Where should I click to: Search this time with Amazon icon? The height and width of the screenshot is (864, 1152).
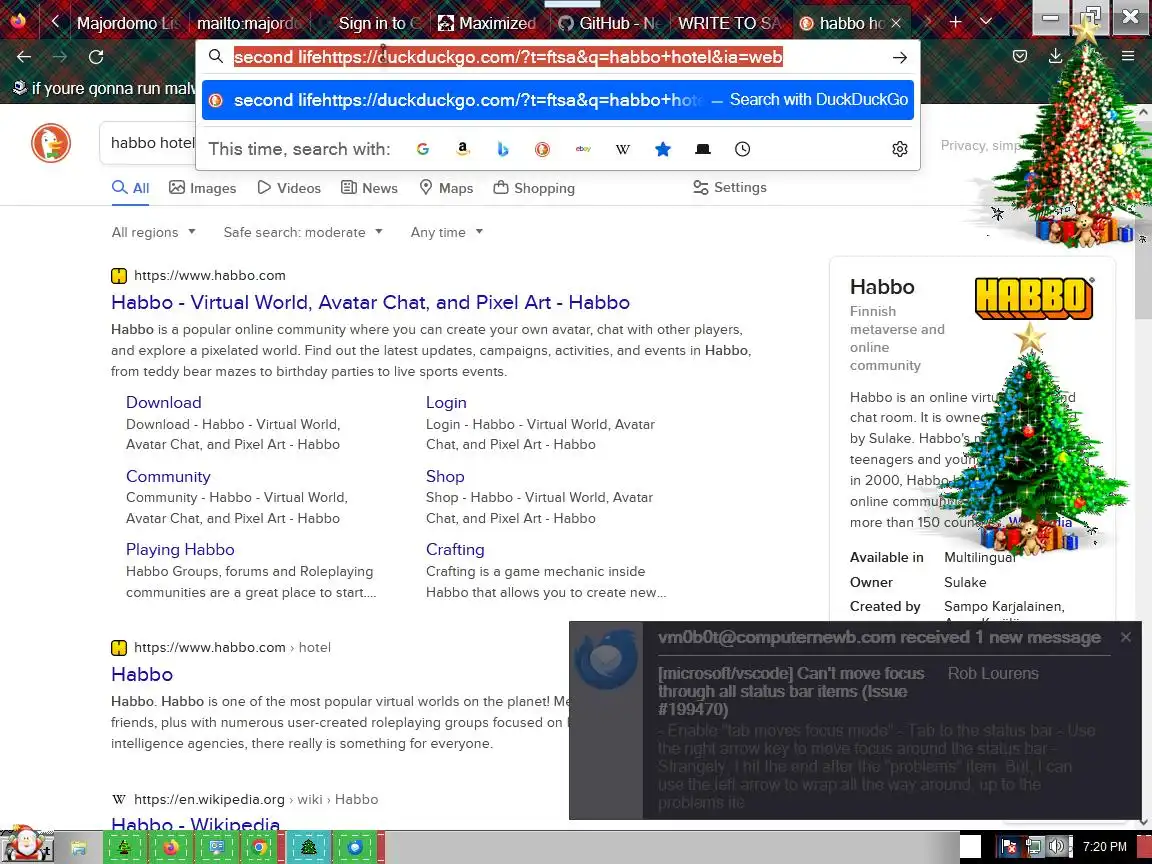463,149
